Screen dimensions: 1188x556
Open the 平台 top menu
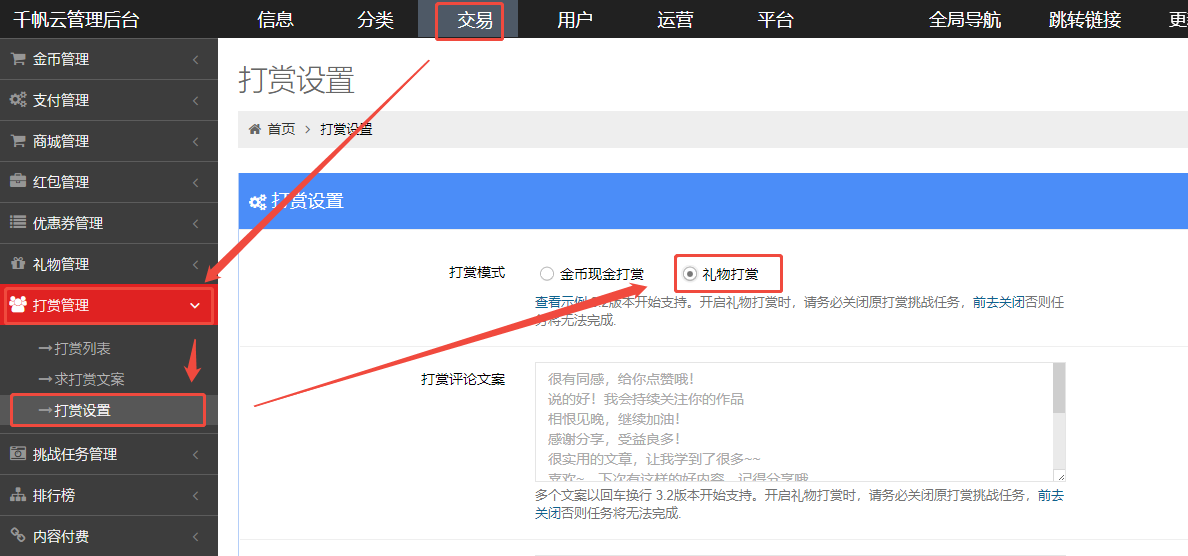pos(775,20)
